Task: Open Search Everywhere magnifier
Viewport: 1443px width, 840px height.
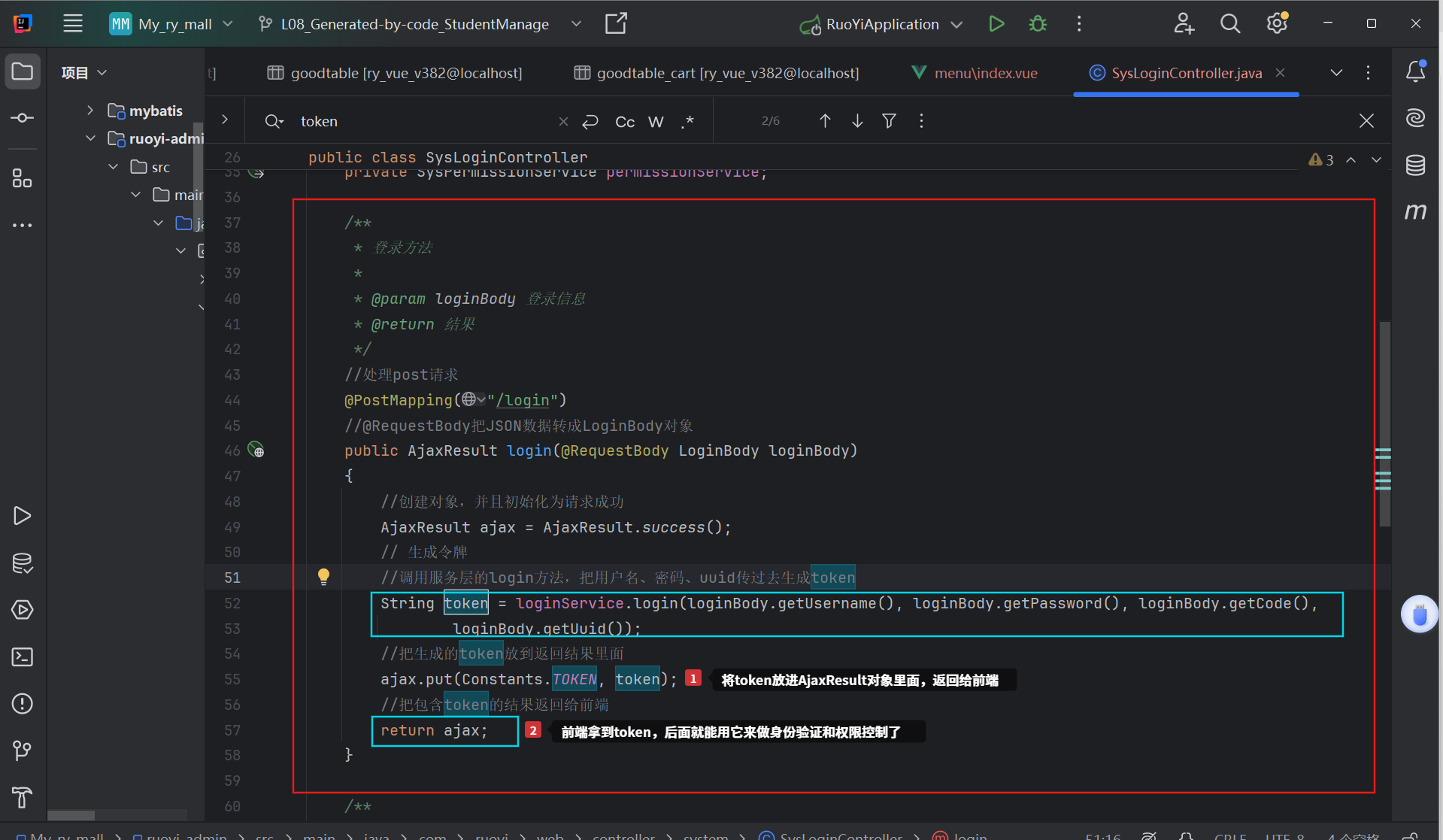Action: point(1230,23)
